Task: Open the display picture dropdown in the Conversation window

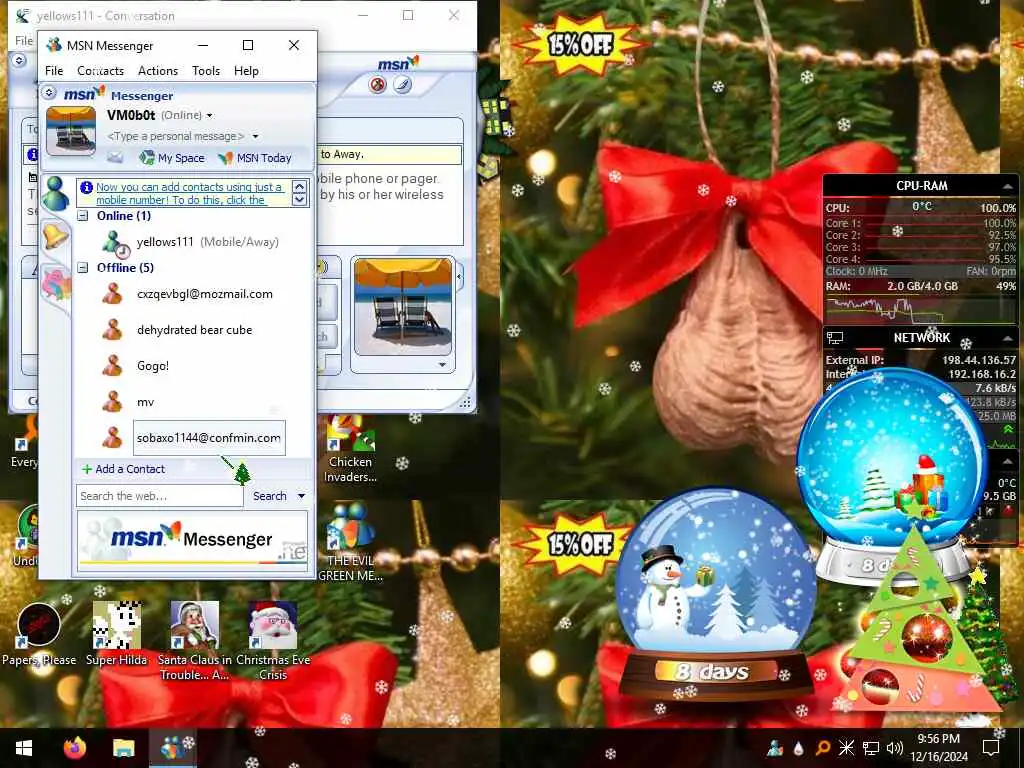Action: (x=442, y=365)
